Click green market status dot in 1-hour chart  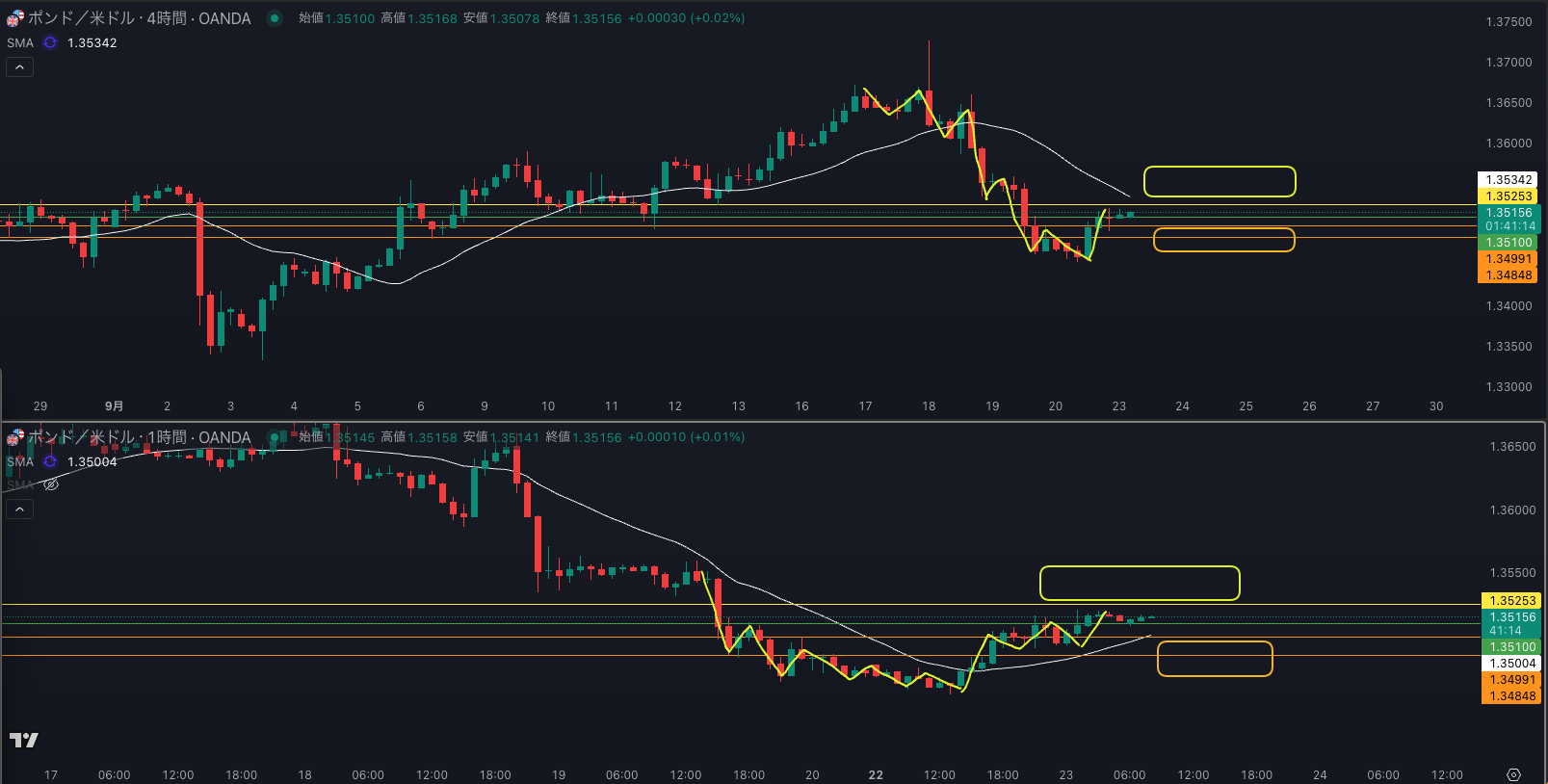click(x=275, y=437)
